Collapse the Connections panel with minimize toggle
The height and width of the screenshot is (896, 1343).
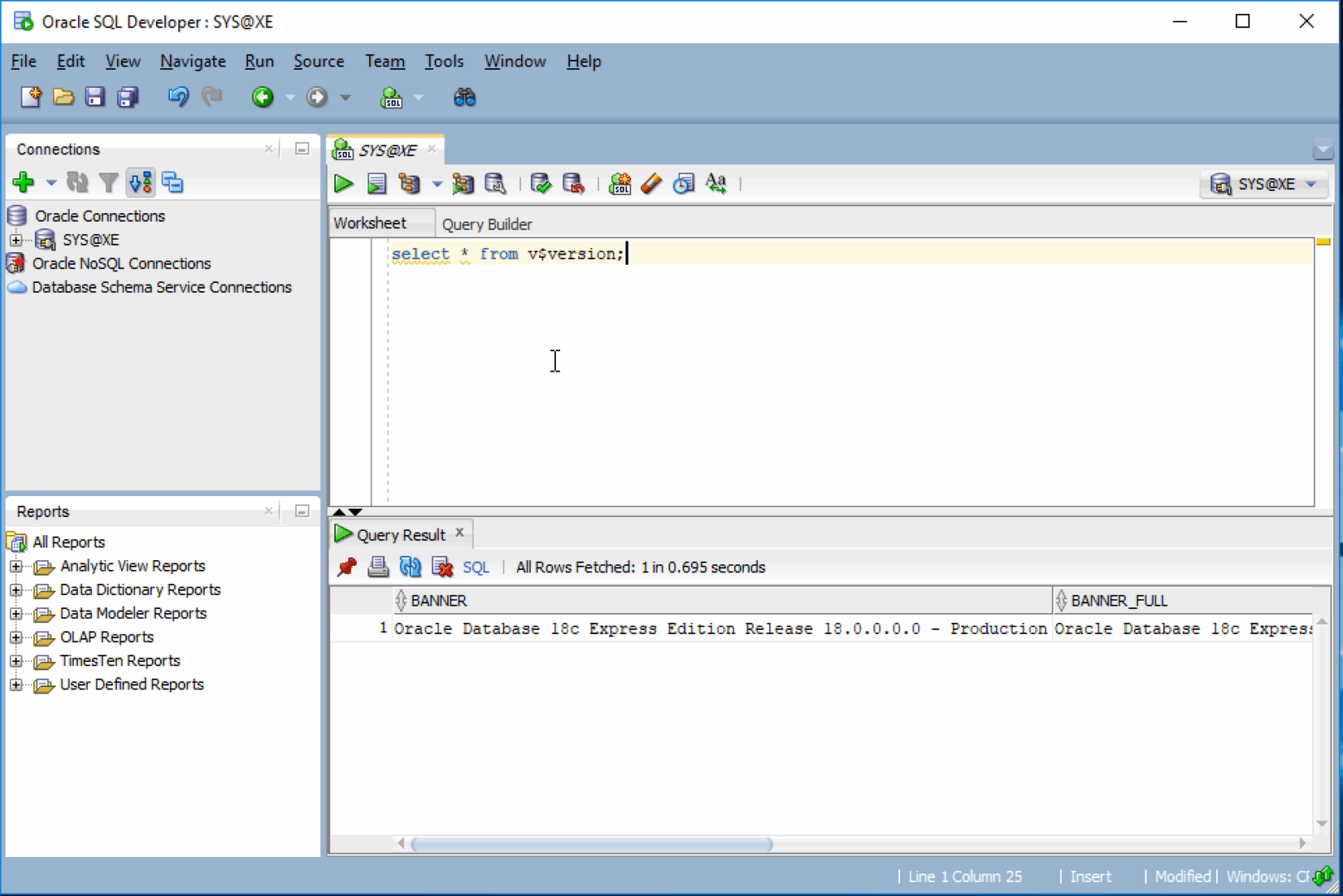(300, 149)
